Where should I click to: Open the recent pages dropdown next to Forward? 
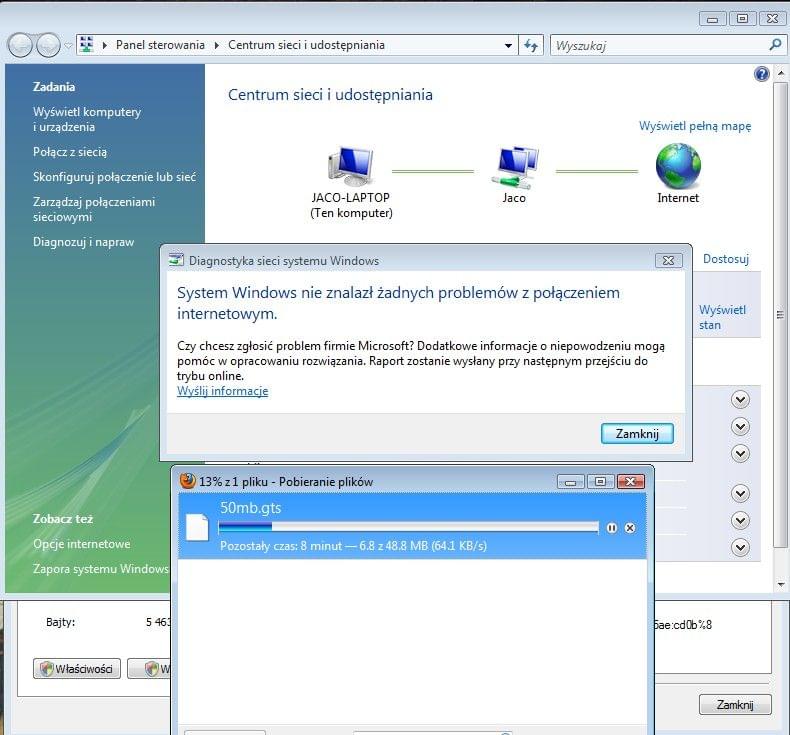(x=69, y=45)
